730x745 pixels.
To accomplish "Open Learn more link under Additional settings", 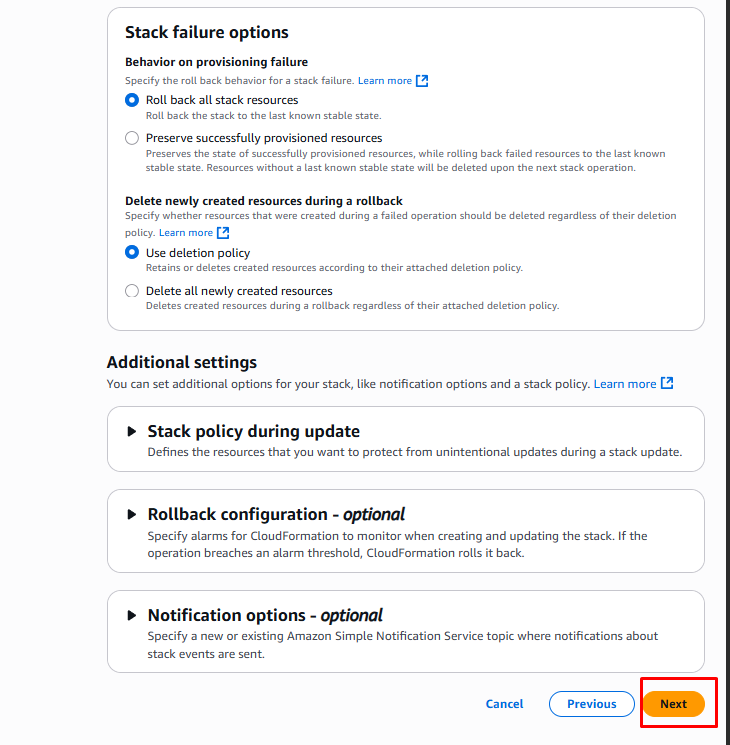I will pos(624,384).
